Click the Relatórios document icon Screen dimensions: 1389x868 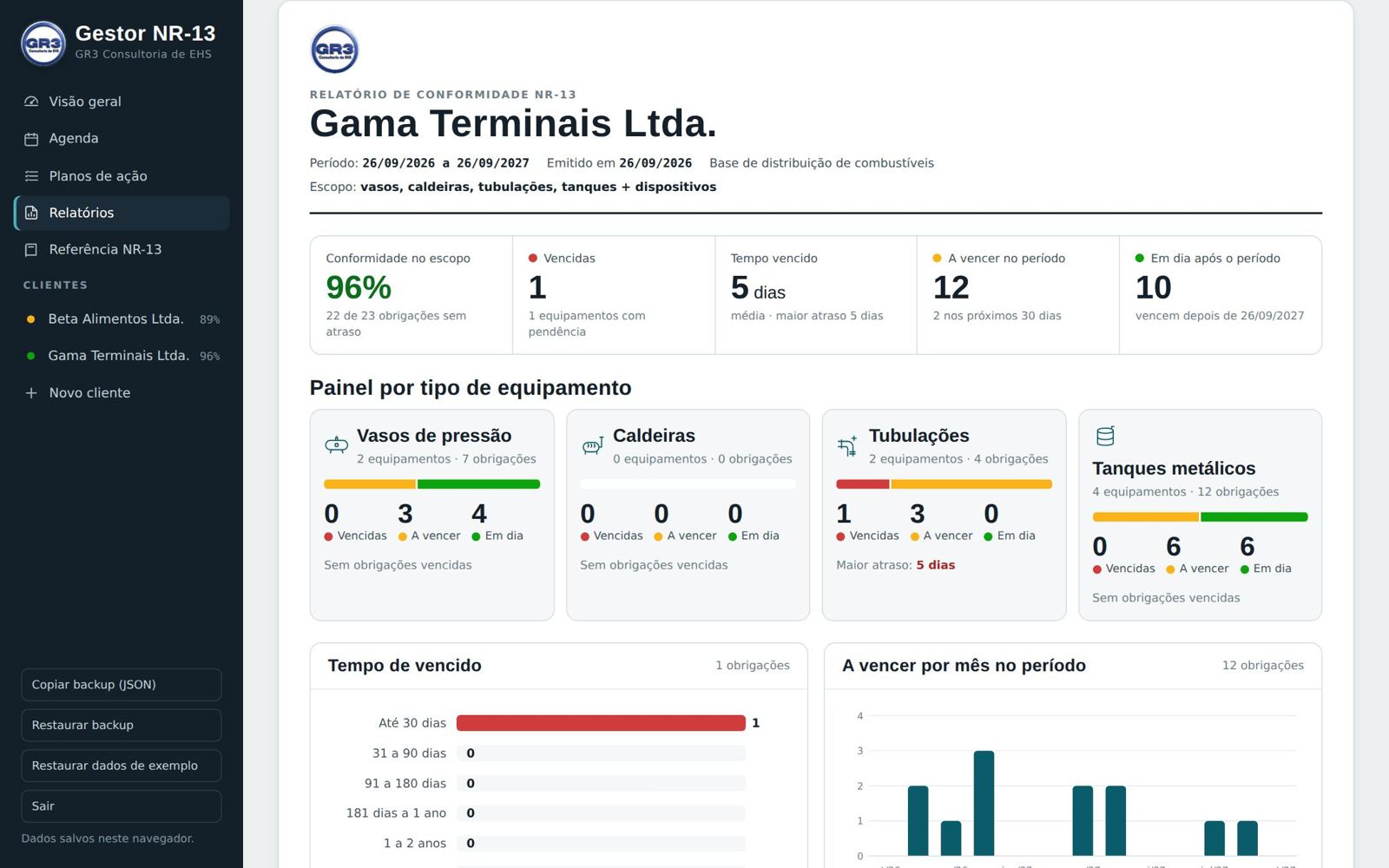31,213
